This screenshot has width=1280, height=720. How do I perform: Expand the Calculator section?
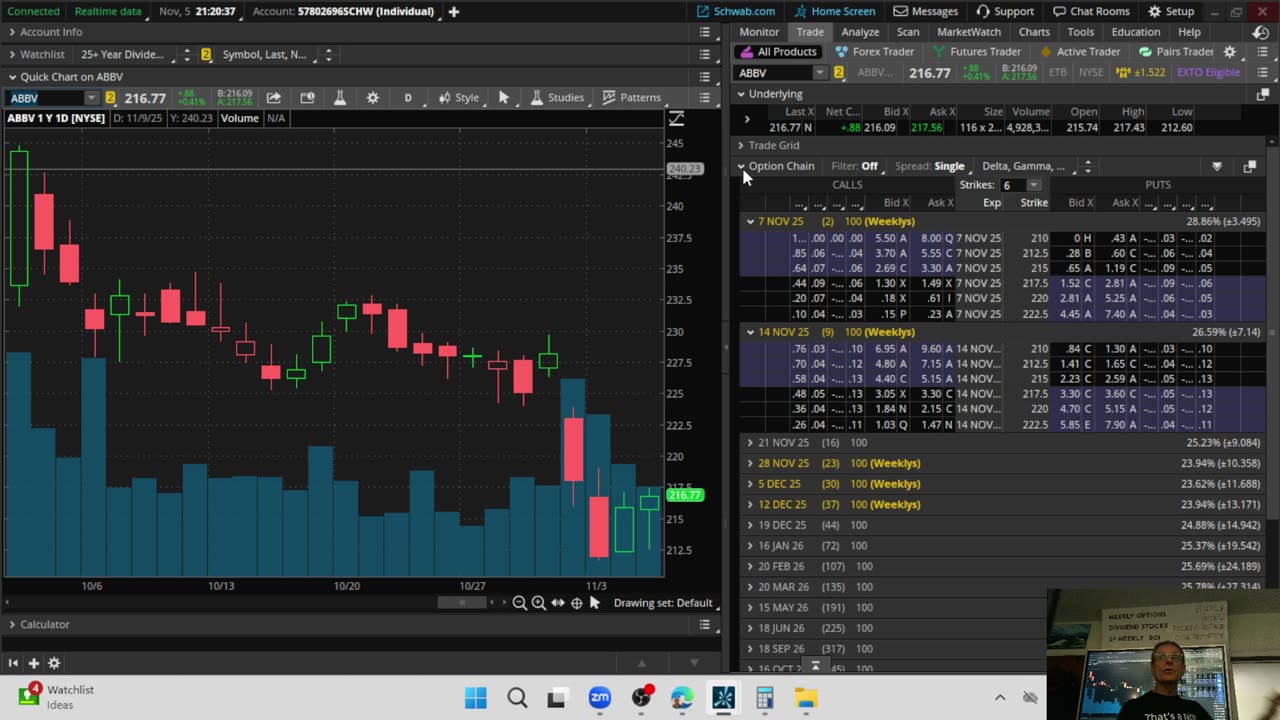(12, 624)
